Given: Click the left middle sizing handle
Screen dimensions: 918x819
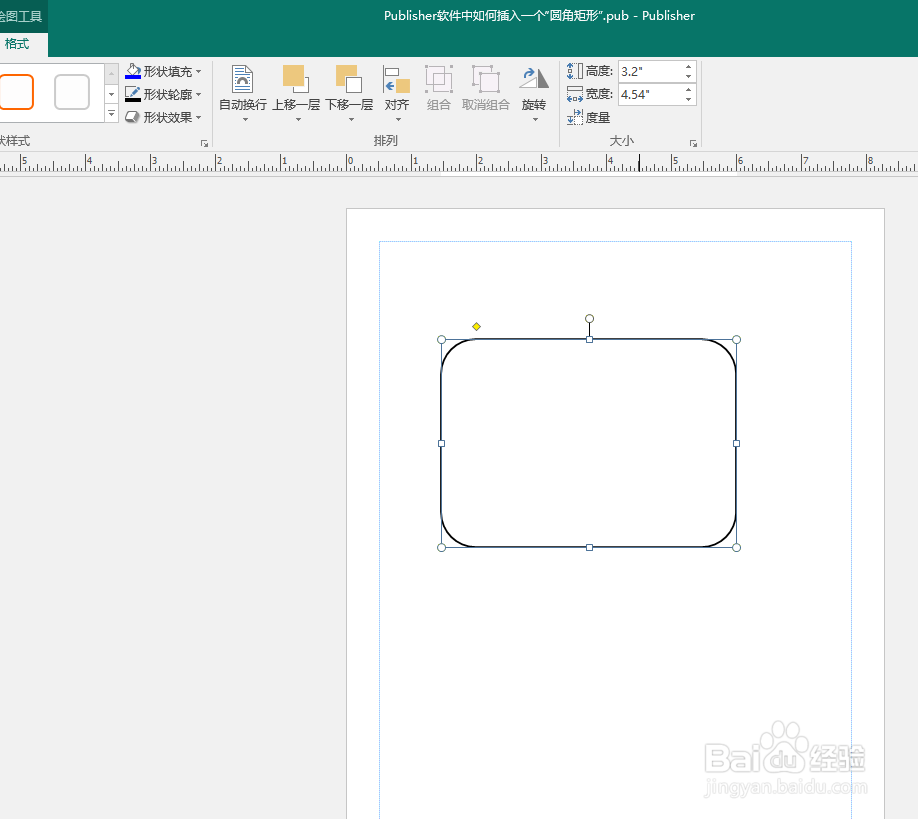Looking at the screenshot, I should (x=441, y=444).
